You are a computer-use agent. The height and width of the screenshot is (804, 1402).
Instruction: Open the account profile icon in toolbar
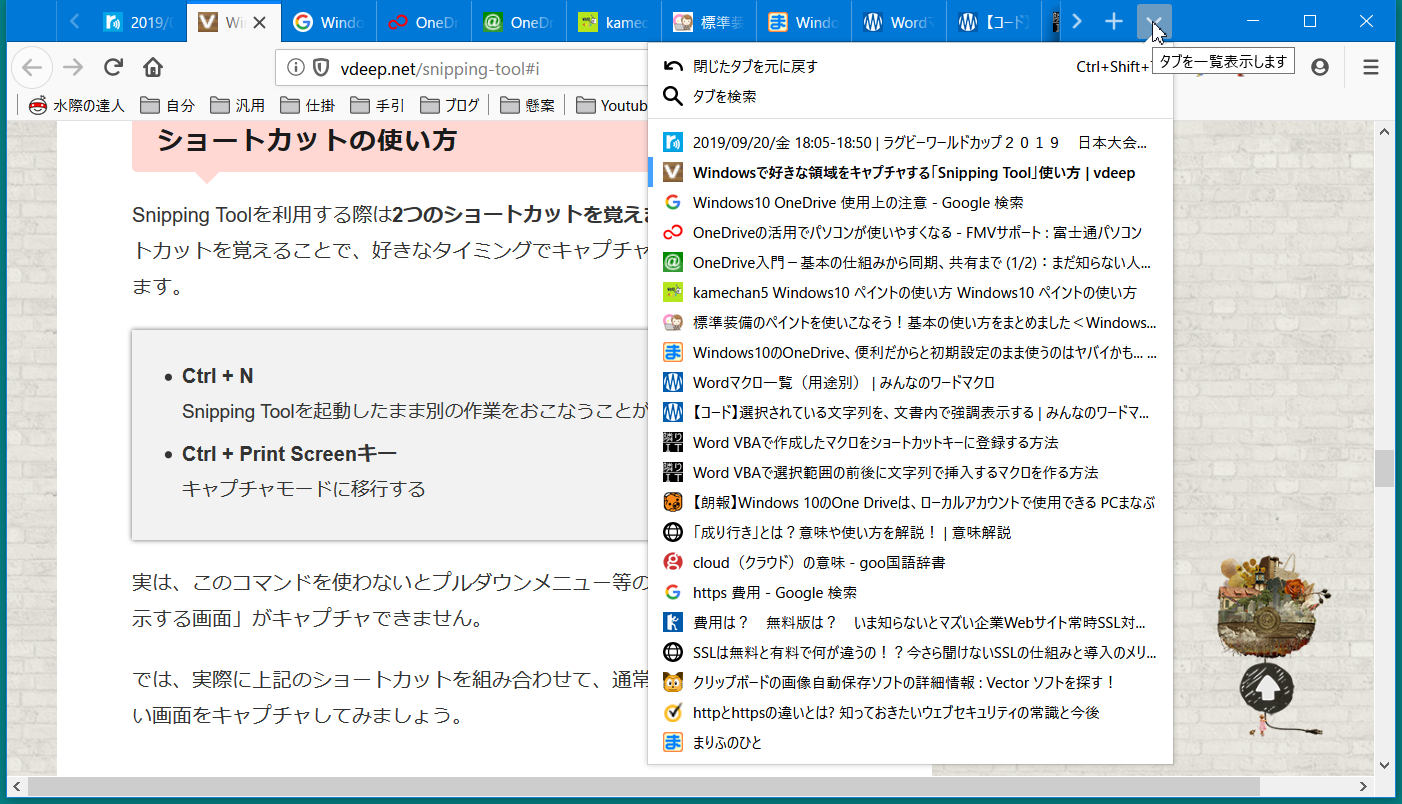[1319, 67]
